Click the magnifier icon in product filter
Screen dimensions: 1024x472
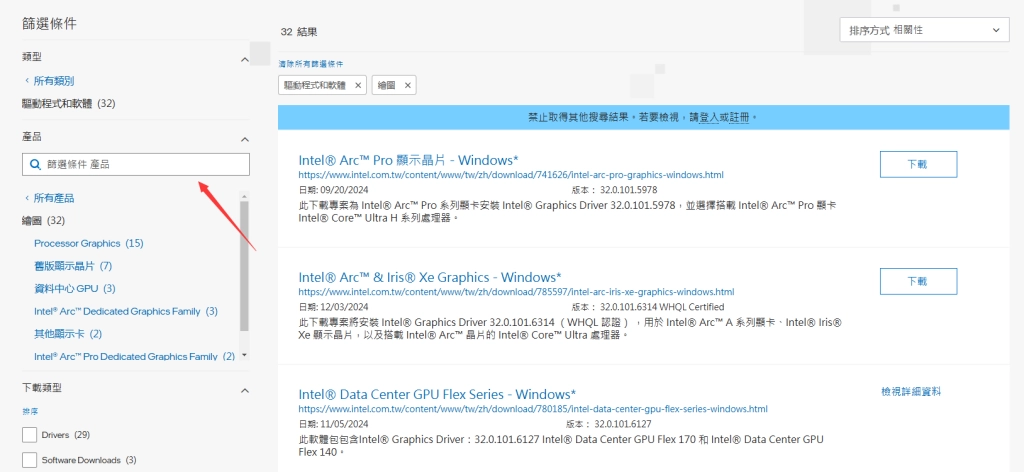(36, 165)
